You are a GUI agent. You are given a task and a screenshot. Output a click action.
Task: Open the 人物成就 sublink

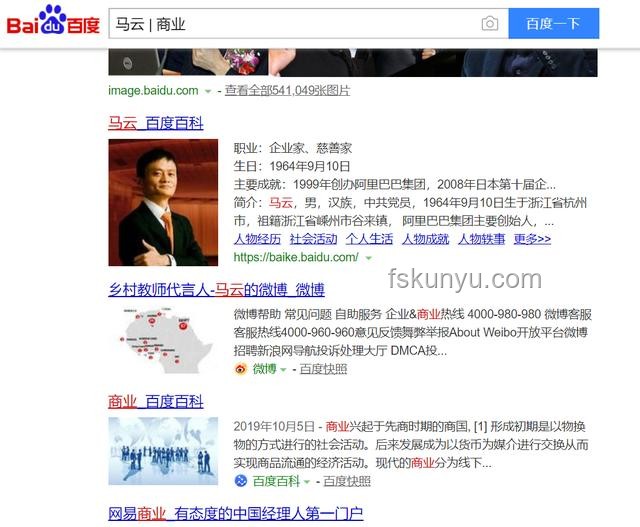pyautogui.click(x=425, y=239)
